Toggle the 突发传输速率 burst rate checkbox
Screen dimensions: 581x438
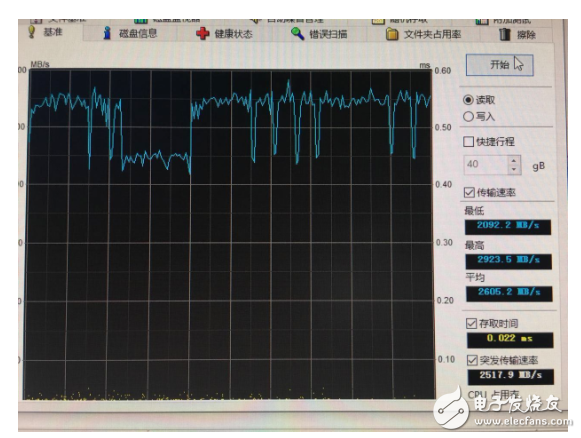click(x=472, y=360)
